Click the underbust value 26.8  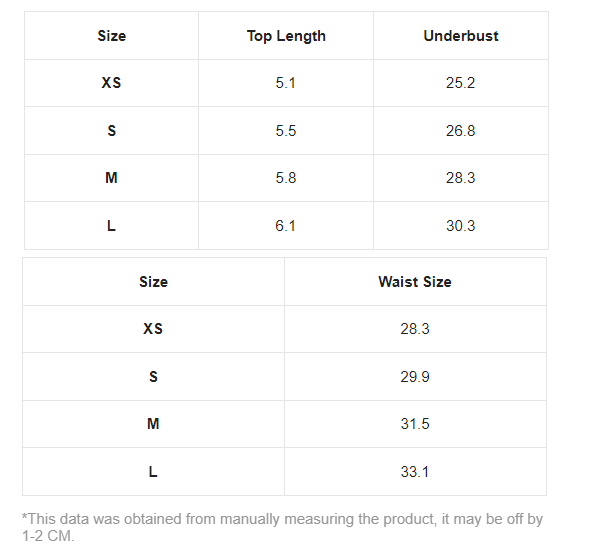(460, 131)
